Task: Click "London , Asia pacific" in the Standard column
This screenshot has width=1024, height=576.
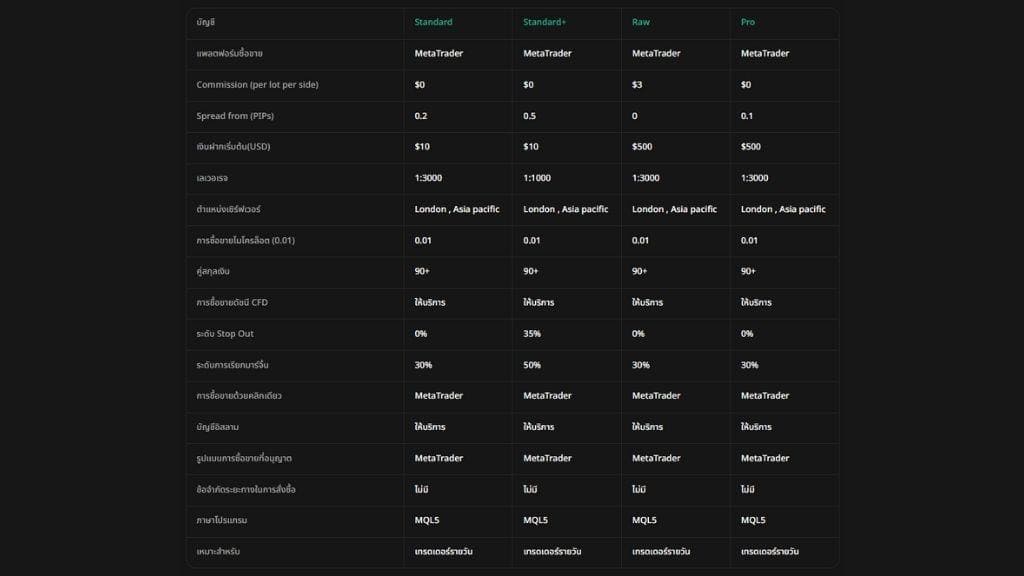Action: 457,209
